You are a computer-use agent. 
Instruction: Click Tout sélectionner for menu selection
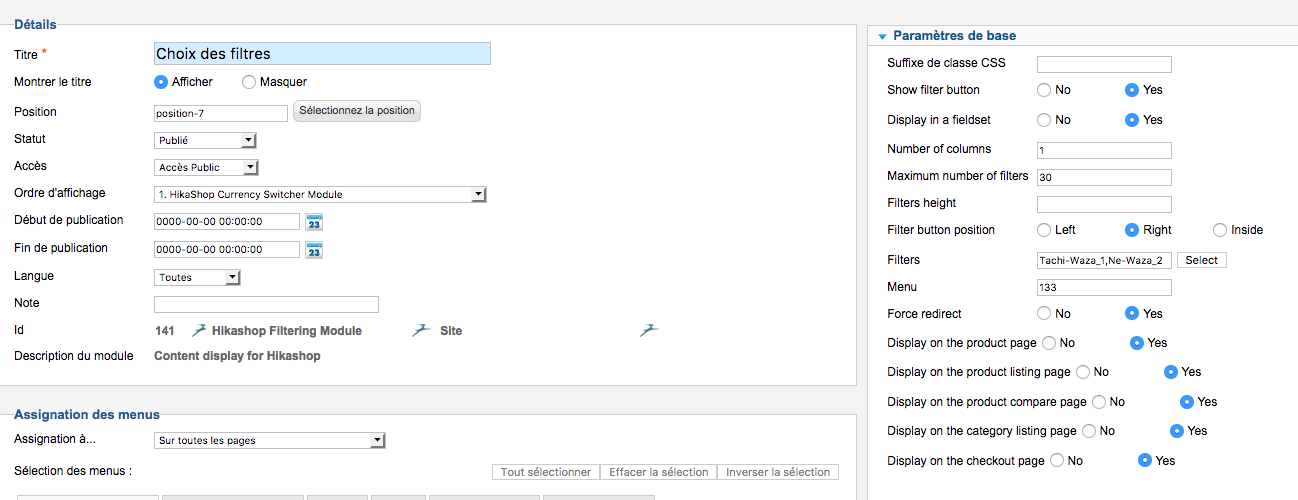pyautogui.click(x=546, y=472)
